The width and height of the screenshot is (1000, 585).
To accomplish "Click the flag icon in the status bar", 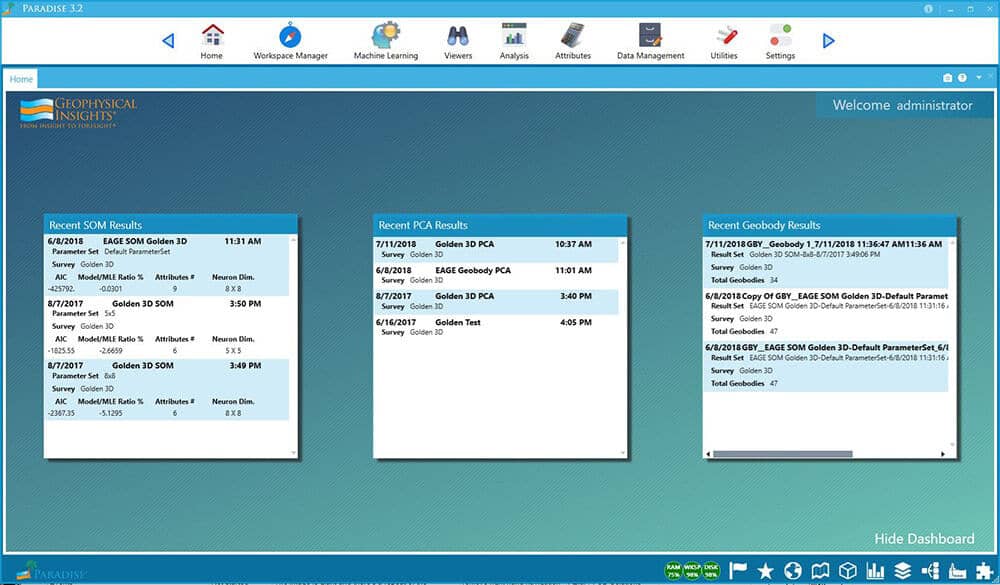I will point(738,570).
